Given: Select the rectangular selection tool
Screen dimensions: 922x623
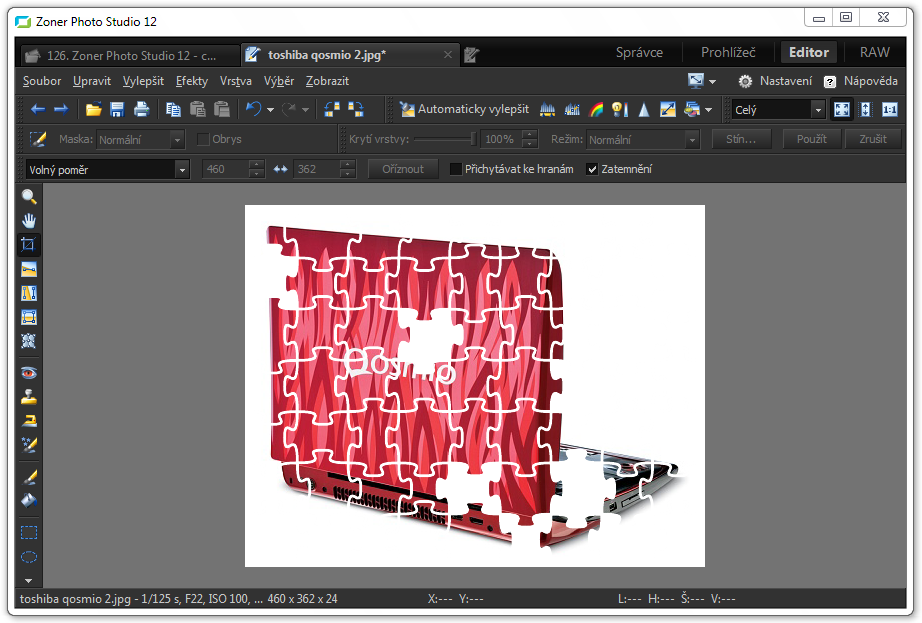Looking at the screenshot, I should pyautogui.click(x=28, y=532).
